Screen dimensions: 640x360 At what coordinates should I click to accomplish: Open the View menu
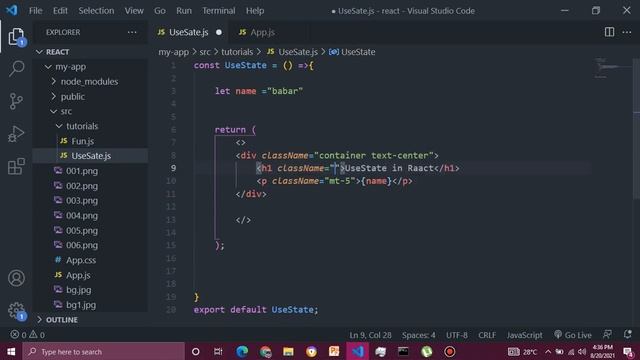134,11
